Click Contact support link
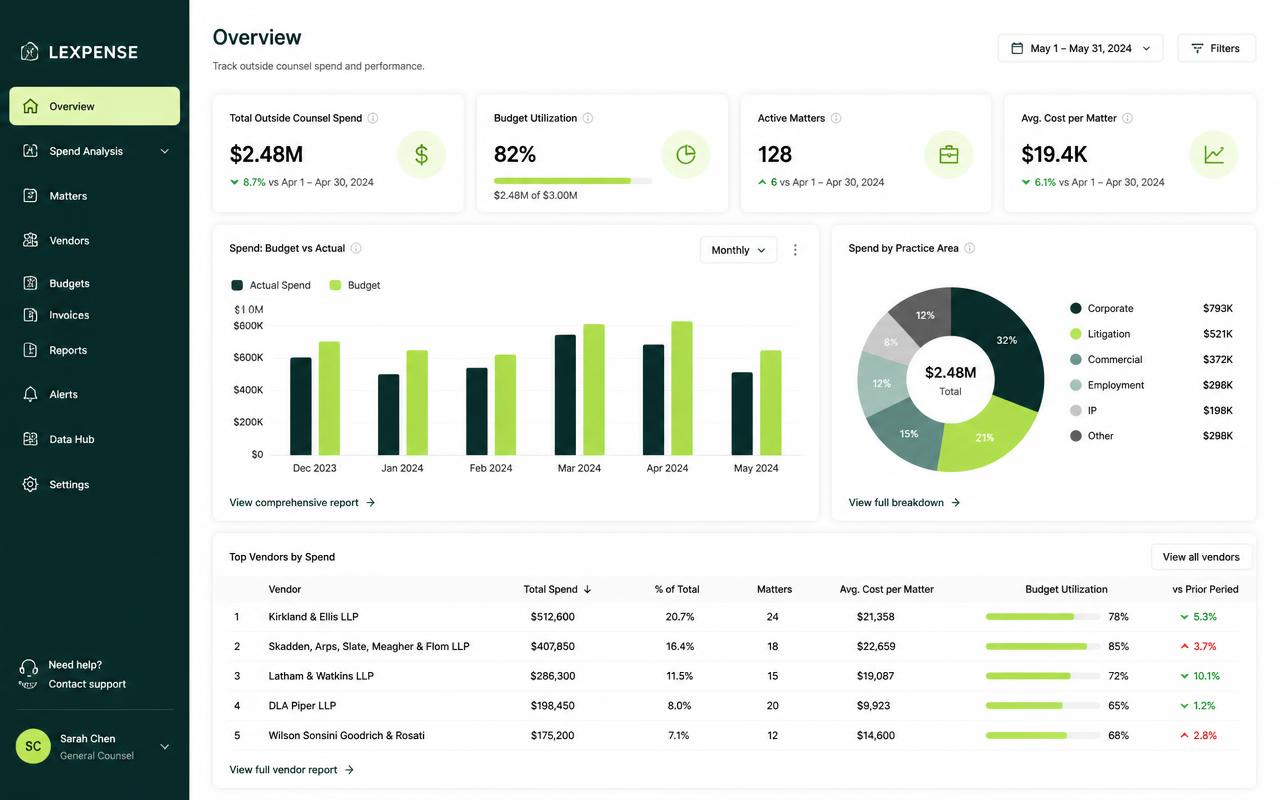The height and width of the screenshot is (800, 1280). (87, 684)
